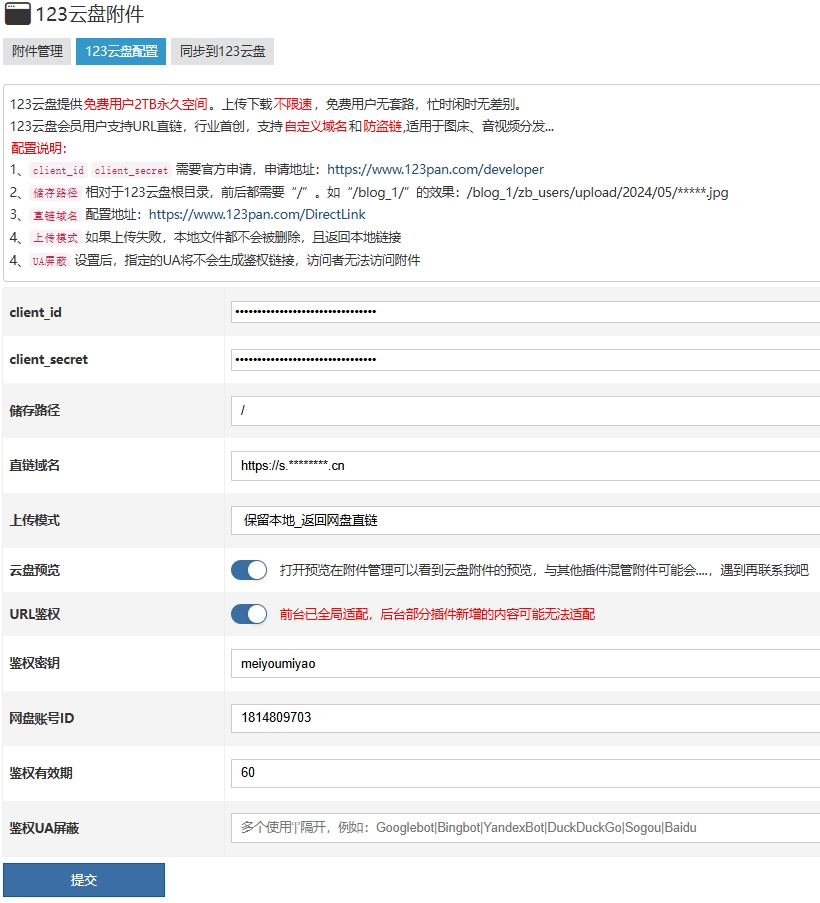The width and height of the screenshot is (820, 903).
Task: Click the 鉴权UA屏蔽 input field
Action: [x=525, y=828]
